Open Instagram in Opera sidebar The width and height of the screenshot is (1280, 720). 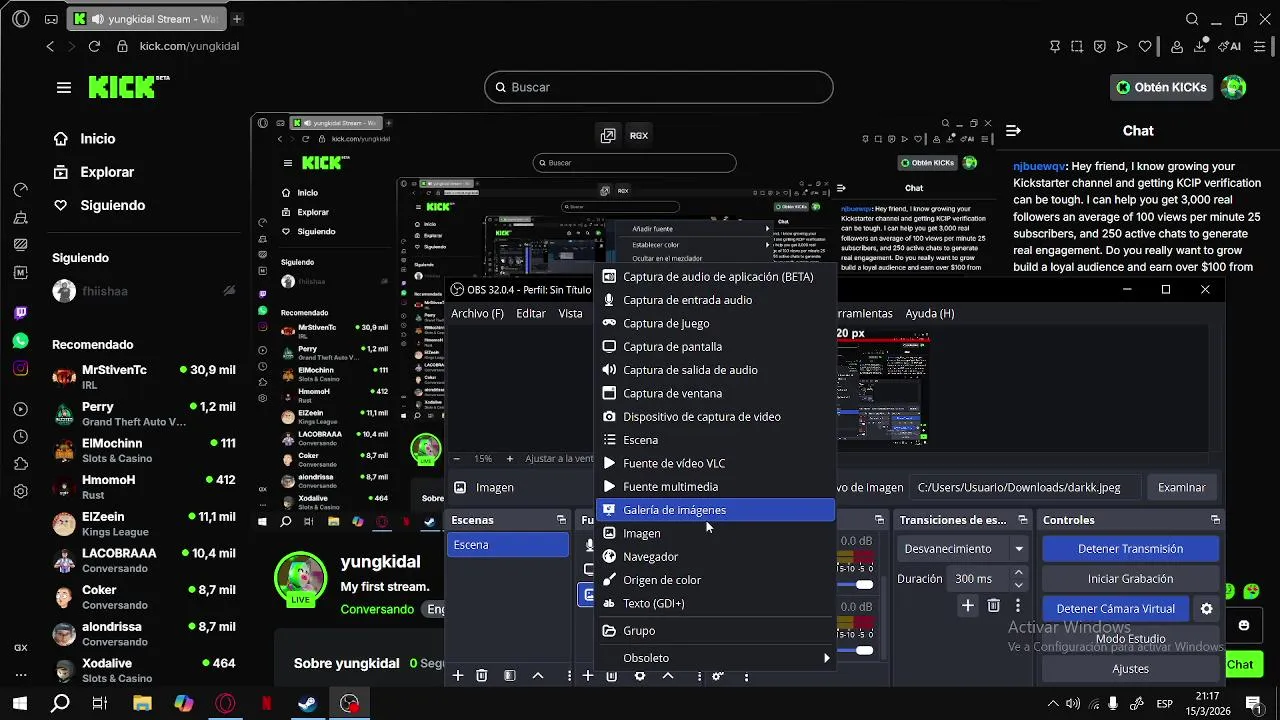click(x=21, y=369)
